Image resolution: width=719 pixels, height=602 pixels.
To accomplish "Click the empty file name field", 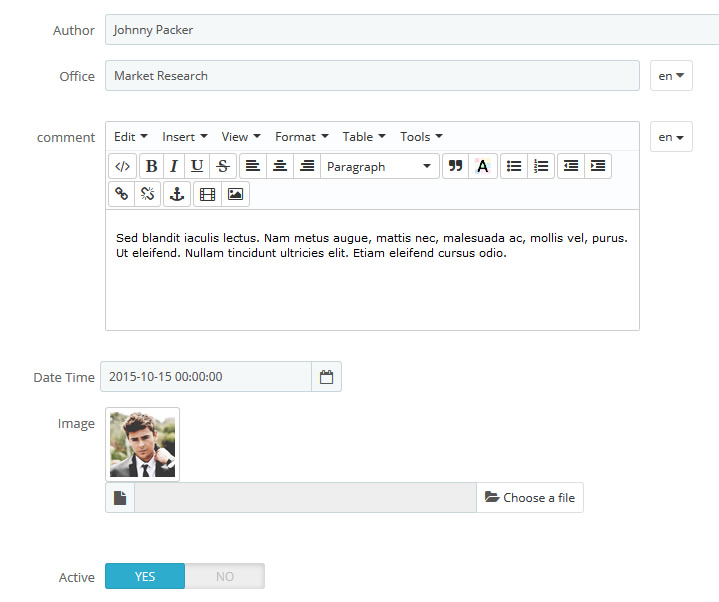I will [305, 497].
